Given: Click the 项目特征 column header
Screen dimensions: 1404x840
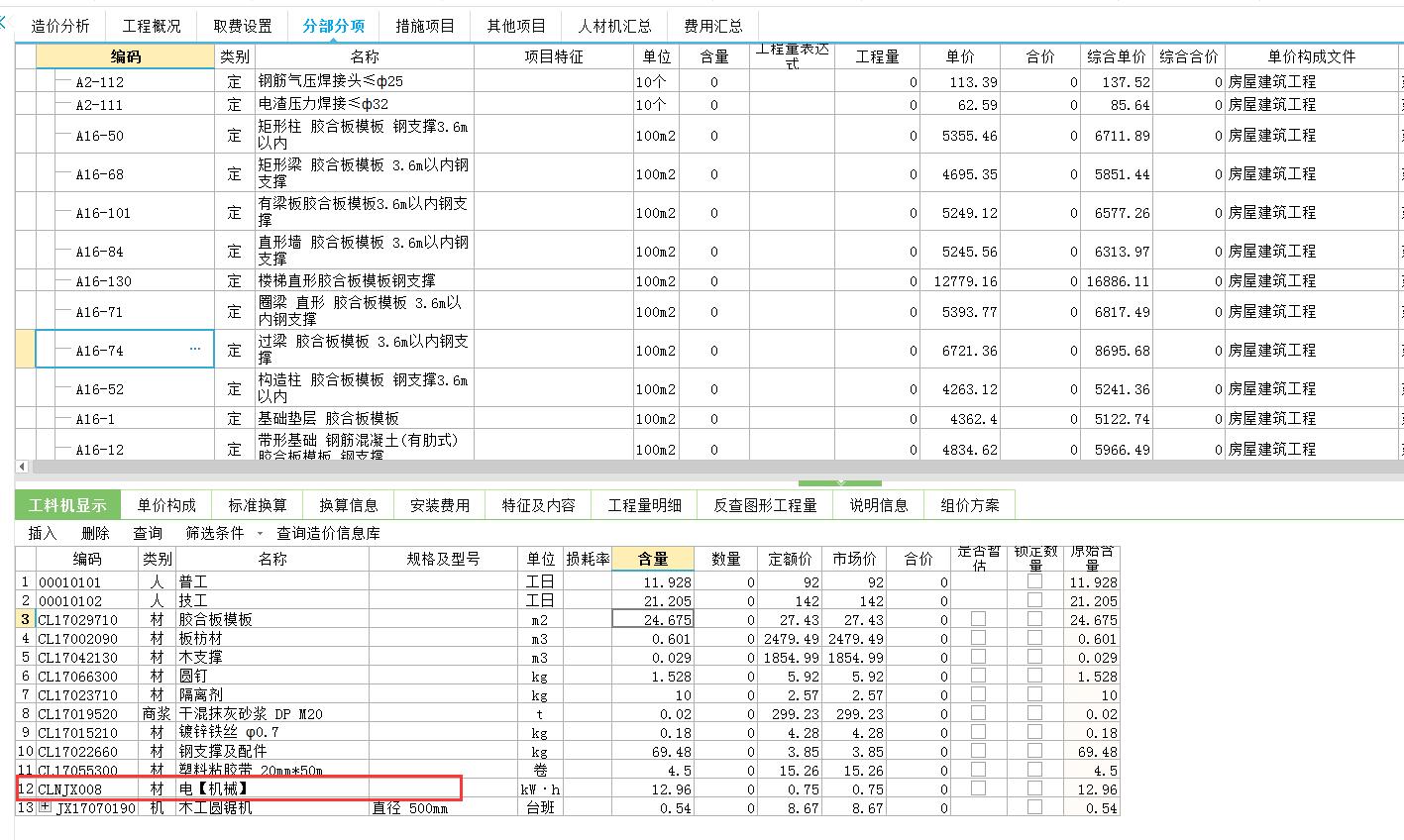Looking at the screenshot, I should 554,56.
